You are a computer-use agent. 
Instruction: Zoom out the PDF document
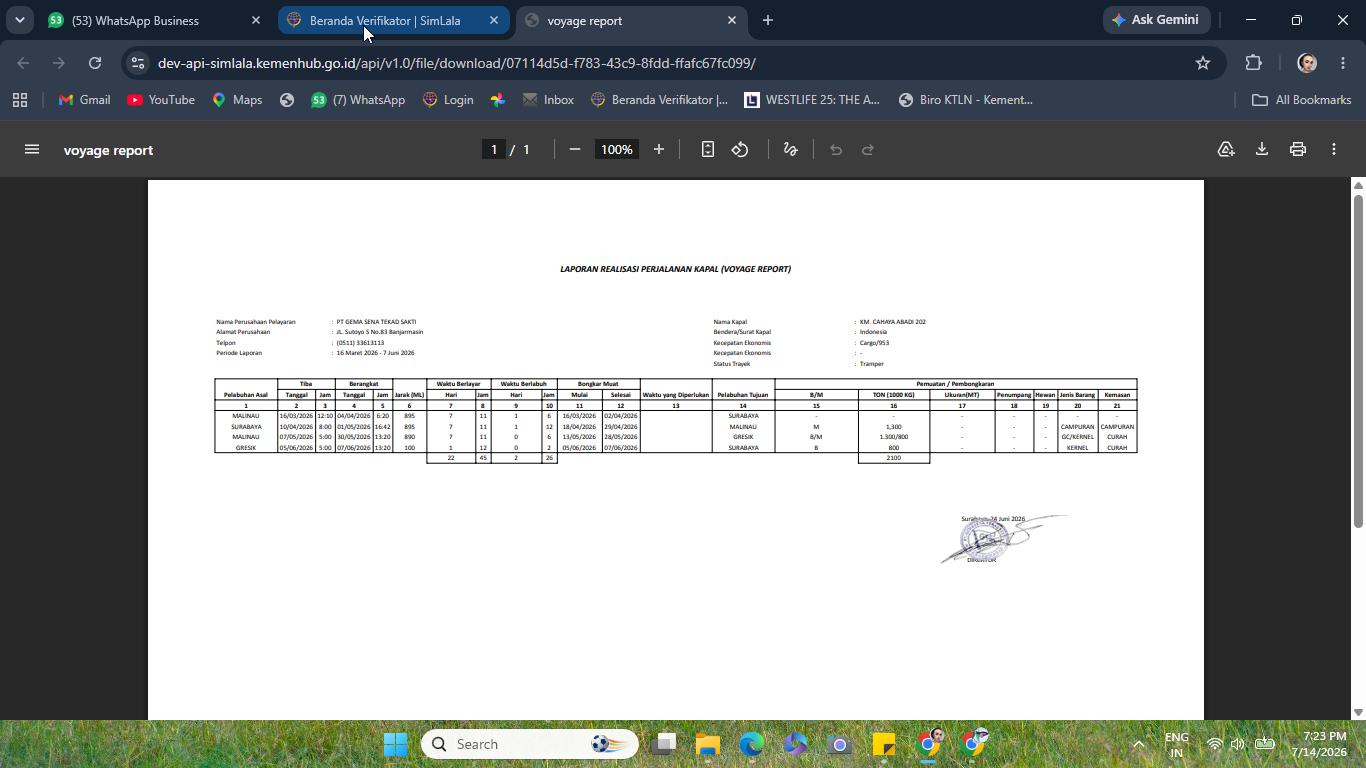point(575,150)
